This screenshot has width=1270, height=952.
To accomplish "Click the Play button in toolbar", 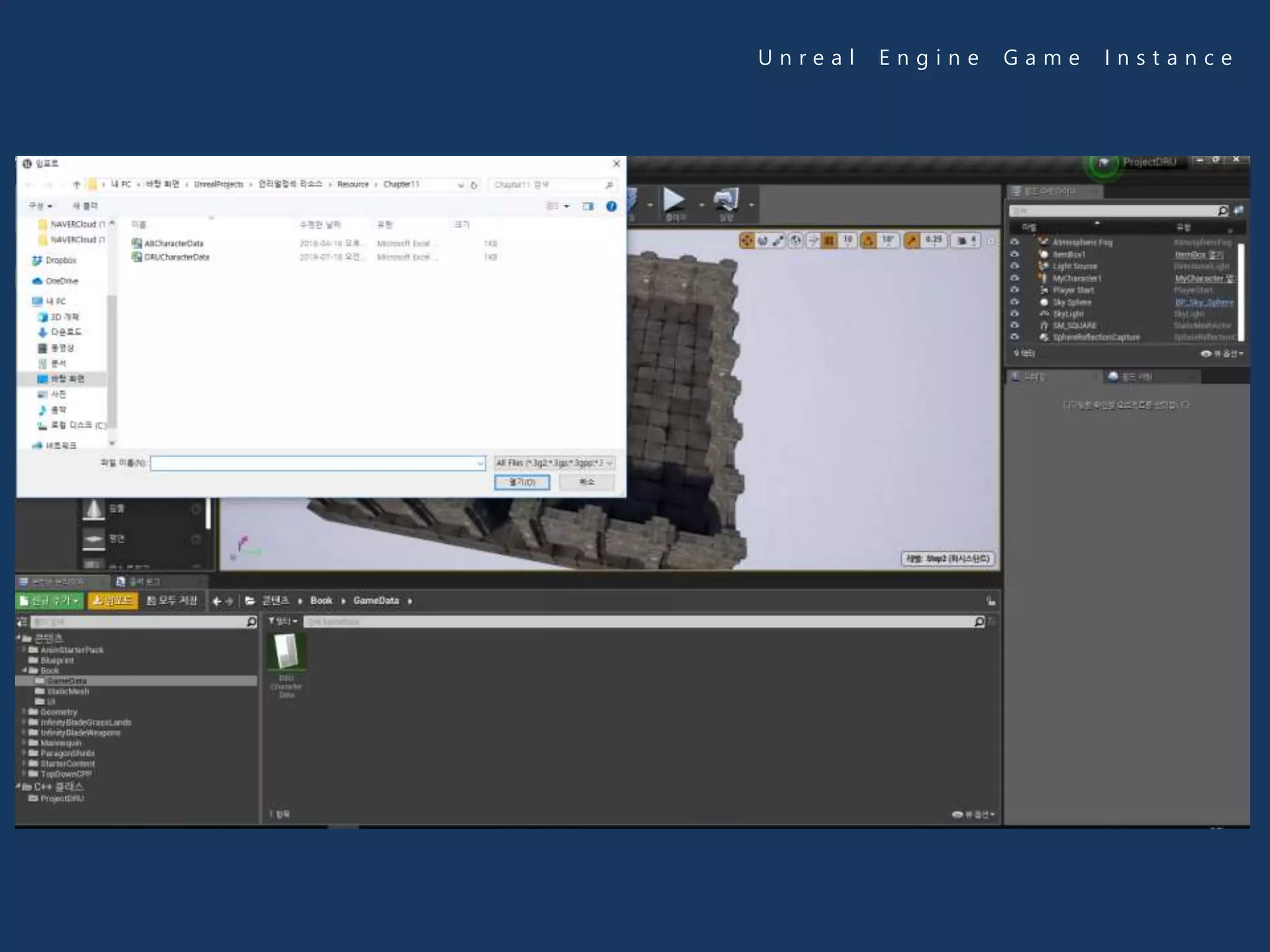I will [674, 201].
